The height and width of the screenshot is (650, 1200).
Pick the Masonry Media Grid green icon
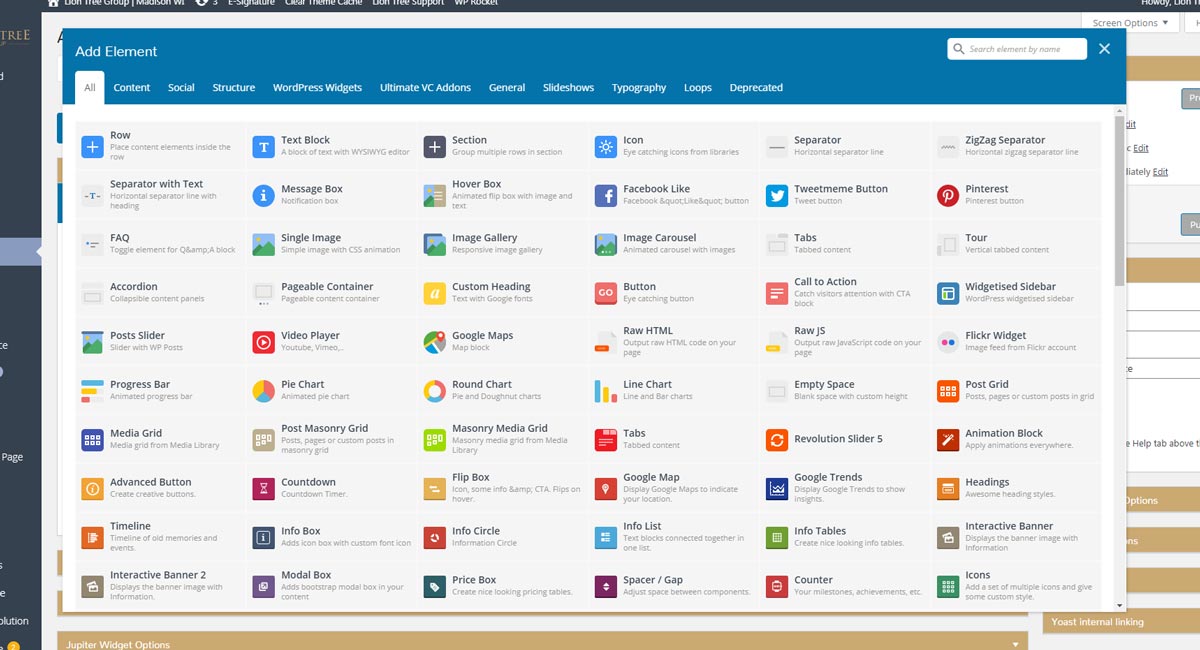434,440
